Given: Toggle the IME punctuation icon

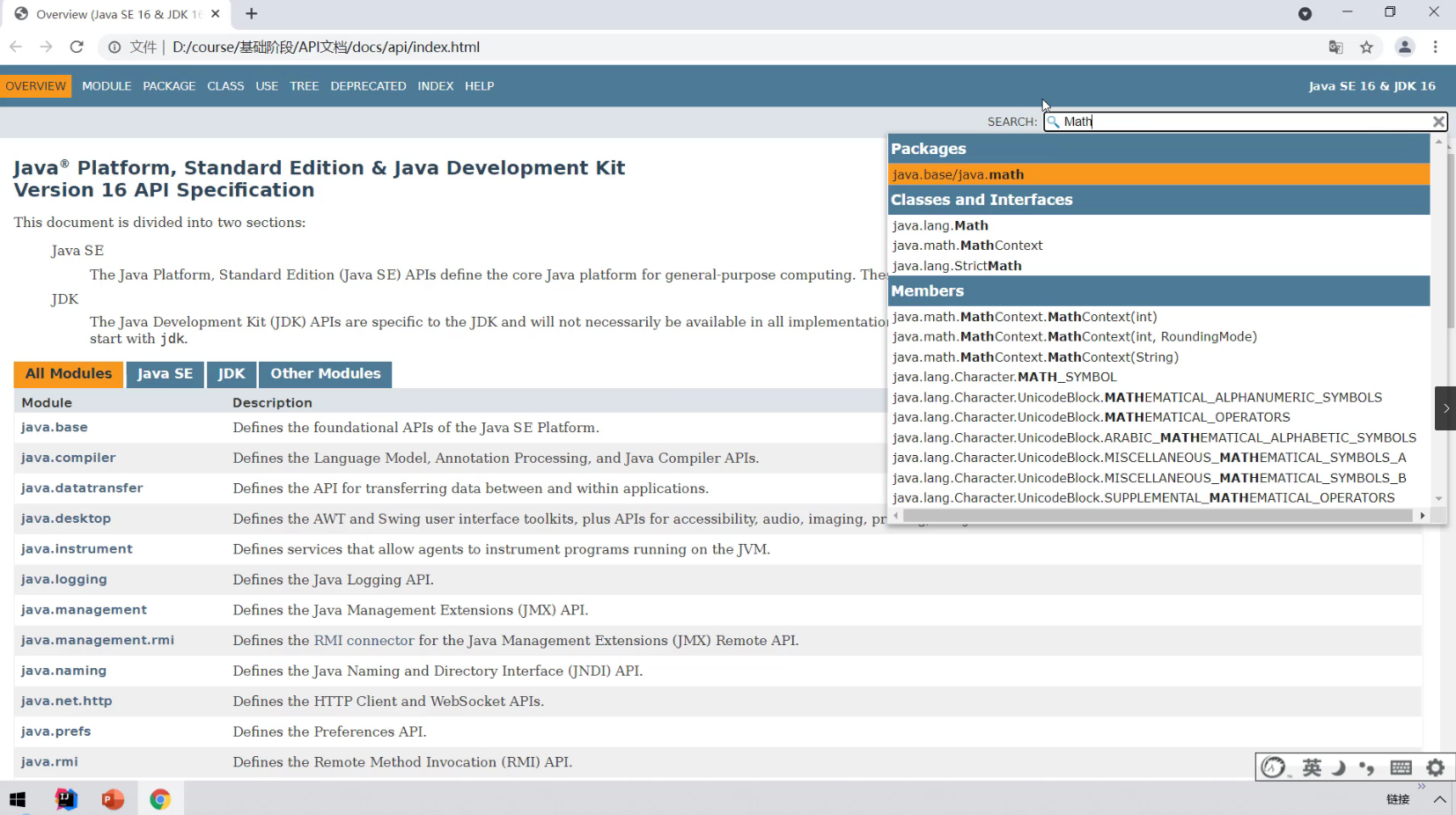Looking at the screenshot, I should tap(1367, 767).
